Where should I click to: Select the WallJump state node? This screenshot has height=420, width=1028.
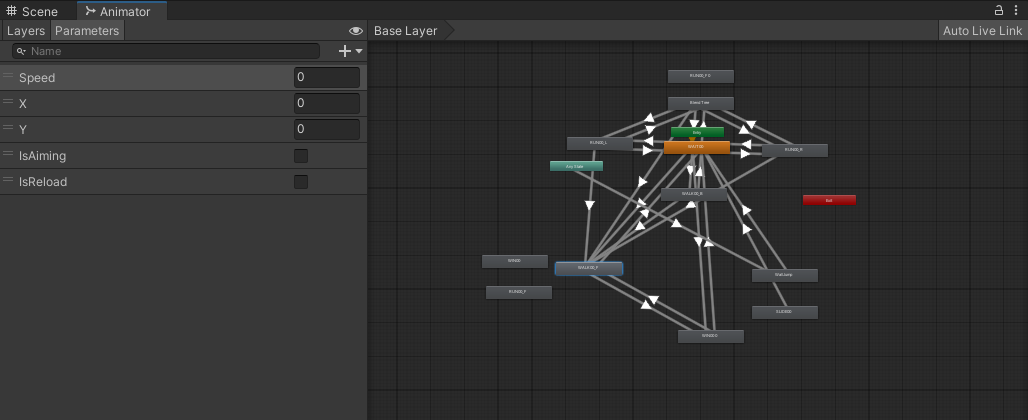click(784, 275)
